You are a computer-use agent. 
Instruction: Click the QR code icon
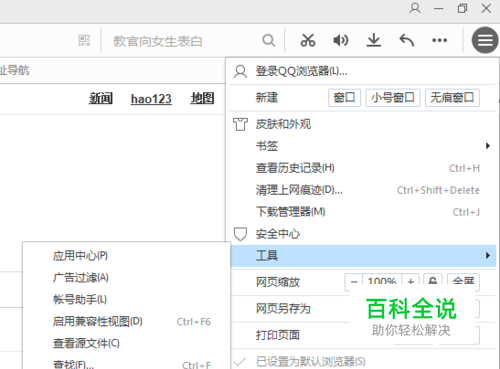[x=84, y=40]
